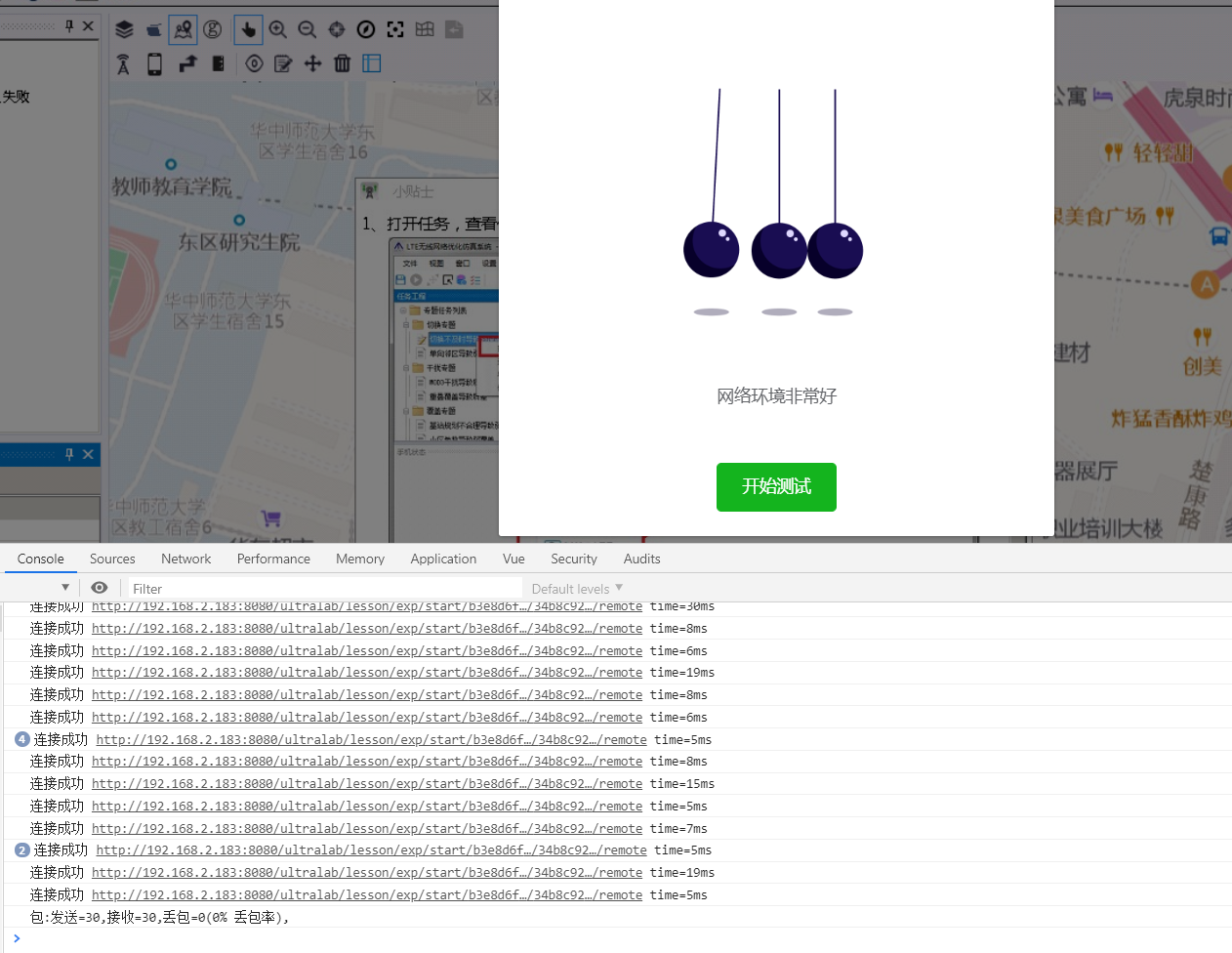Select the signal antenna tool
This screenshot has height=953, width=1232.
click(123, 63)
